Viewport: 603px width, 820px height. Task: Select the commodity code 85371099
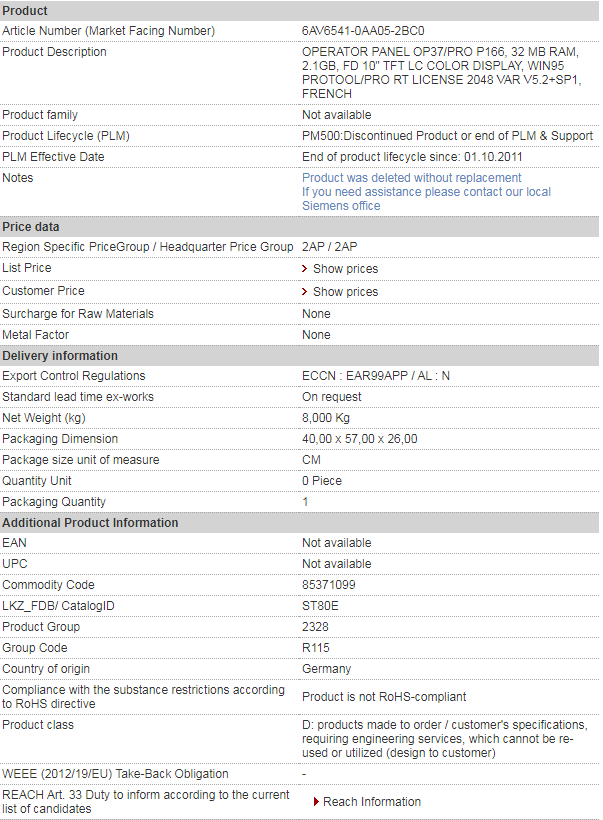point(328,585)
